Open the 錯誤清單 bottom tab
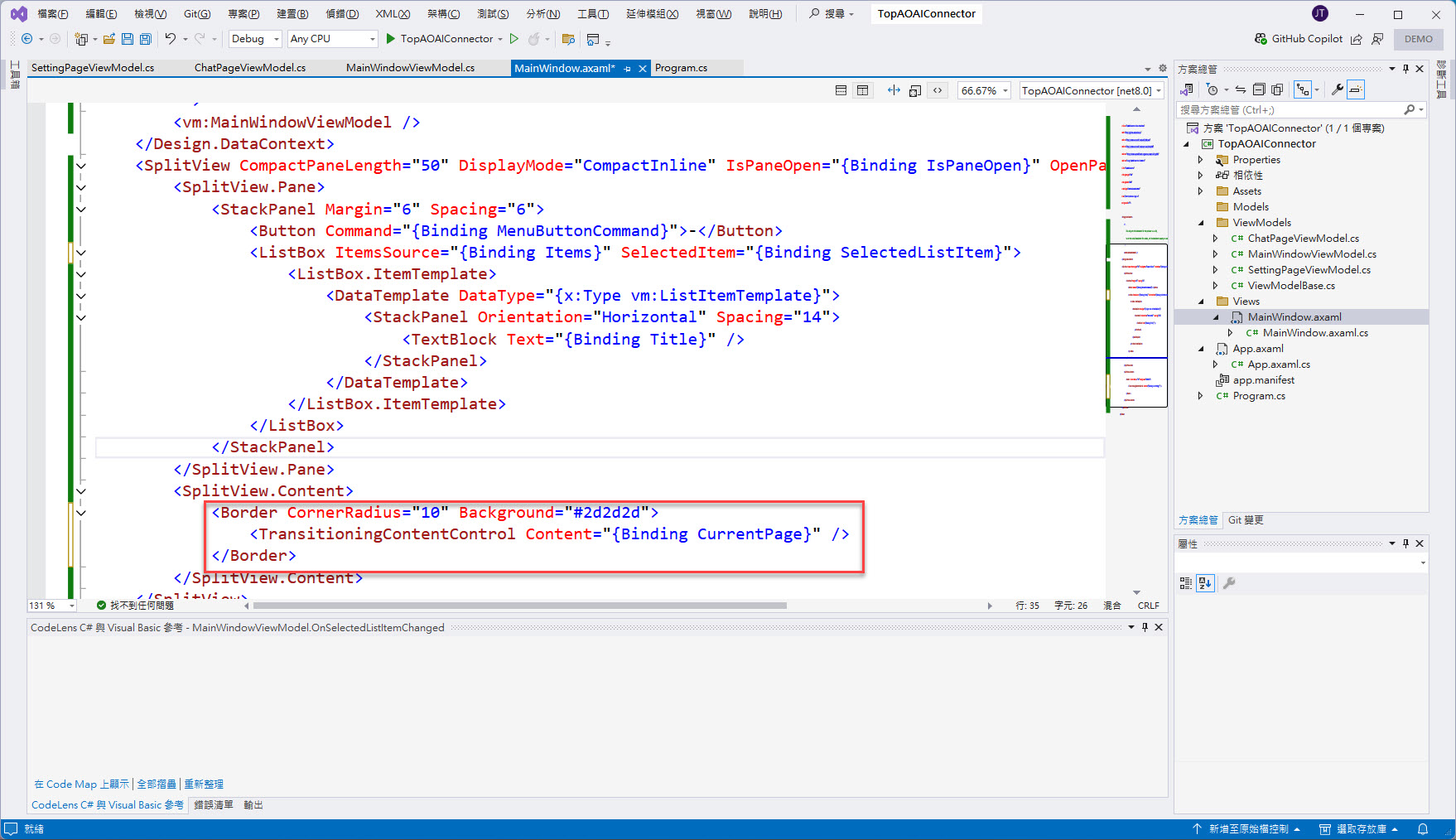The height and width of the screenshot is (840, 1456). tap(214, 805)
